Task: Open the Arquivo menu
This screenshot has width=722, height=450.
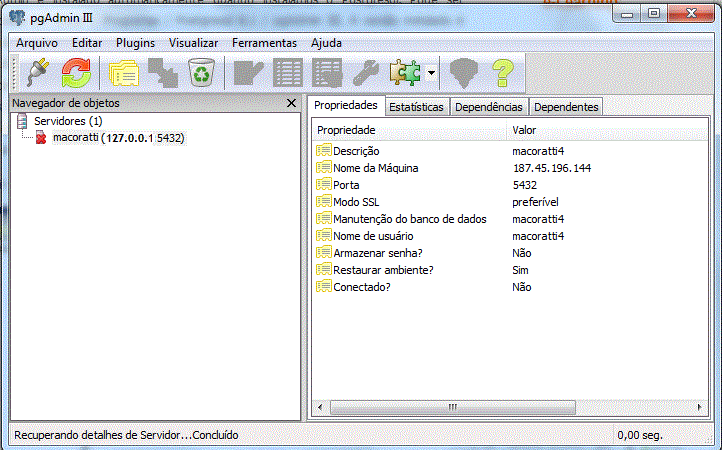Action: 37,43
